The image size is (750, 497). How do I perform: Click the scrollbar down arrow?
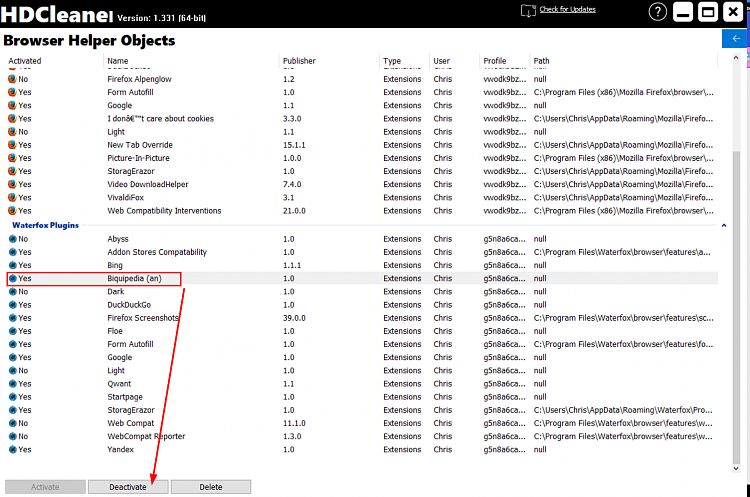coord(736,469)
